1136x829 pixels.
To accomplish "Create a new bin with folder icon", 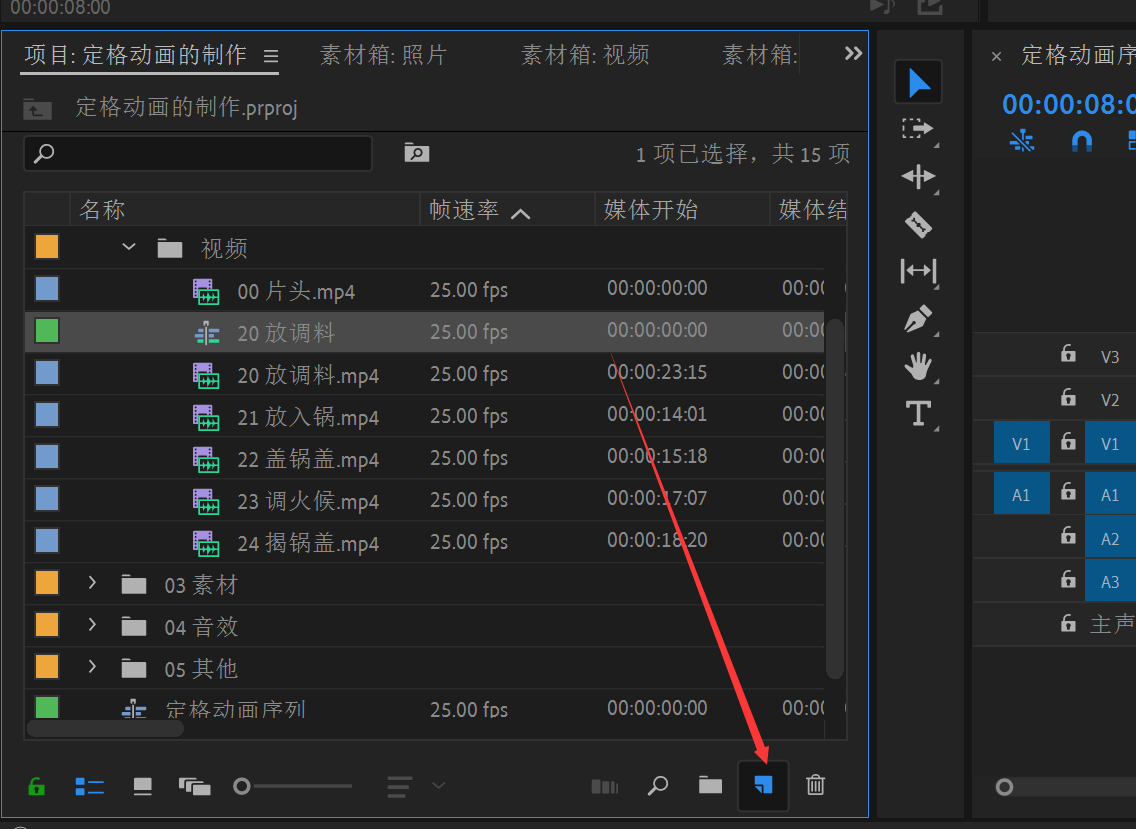I will pyautogui.click(x=710, y=786).
